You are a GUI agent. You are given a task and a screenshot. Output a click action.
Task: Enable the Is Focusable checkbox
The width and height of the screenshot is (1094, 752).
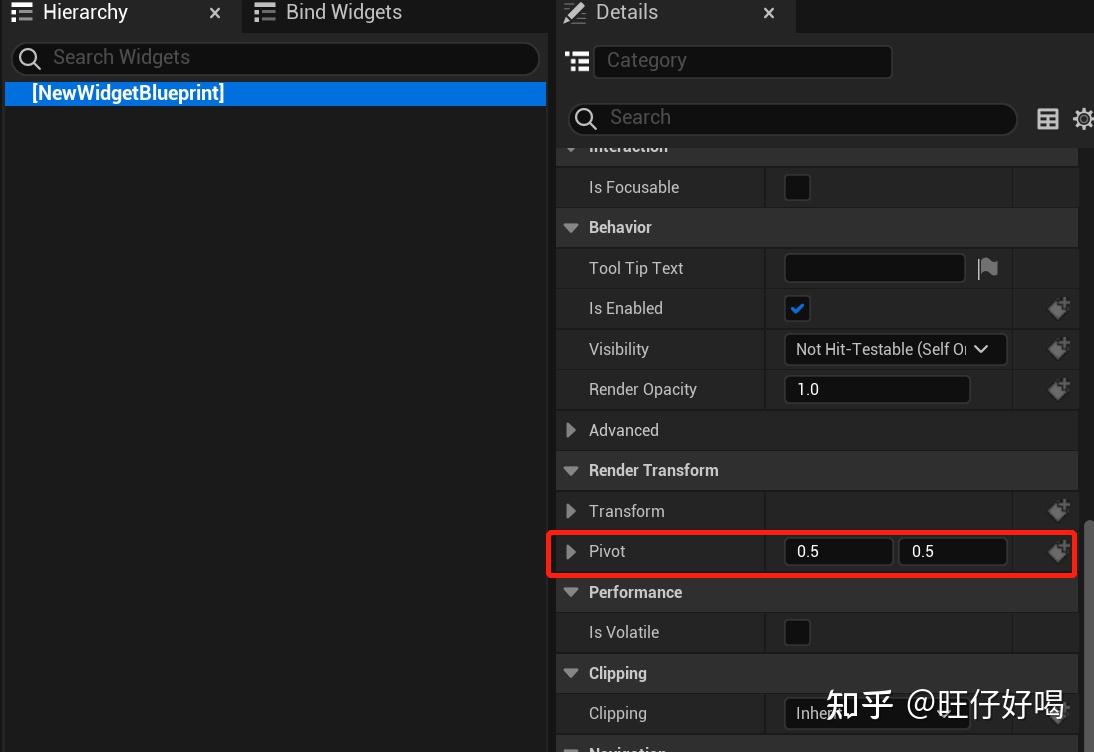pyautogui.click(x=796, y=187)
